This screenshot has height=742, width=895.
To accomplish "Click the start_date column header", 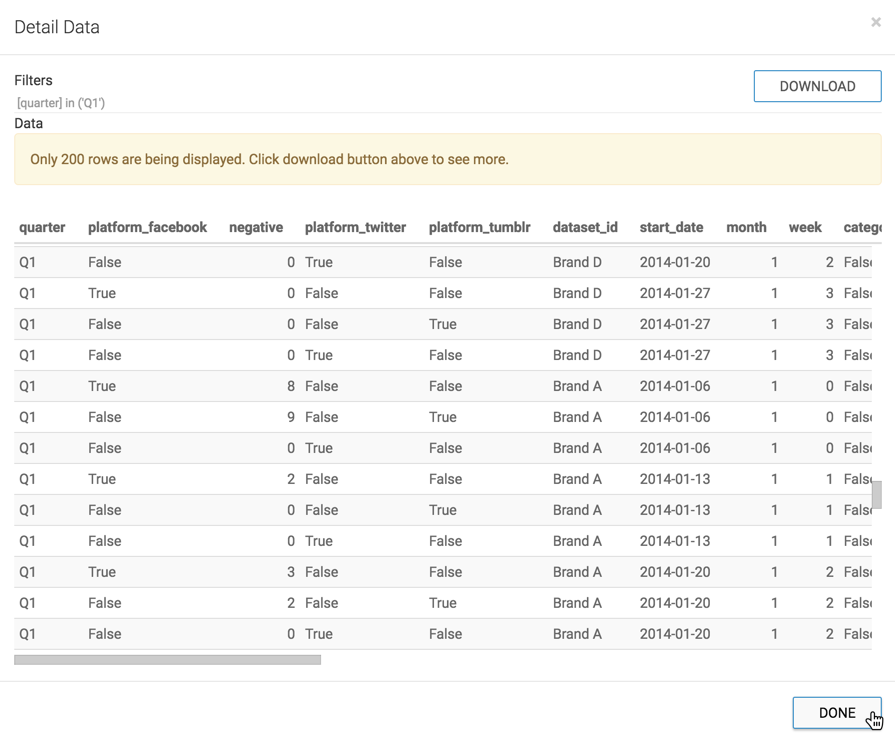I will pos(671,227).
